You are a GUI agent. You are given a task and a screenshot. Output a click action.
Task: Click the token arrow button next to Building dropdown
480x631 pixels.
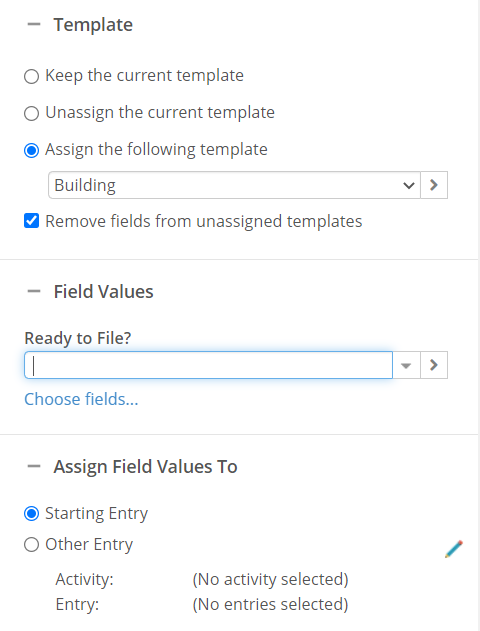pyautogui.click(x=434, y=185)
